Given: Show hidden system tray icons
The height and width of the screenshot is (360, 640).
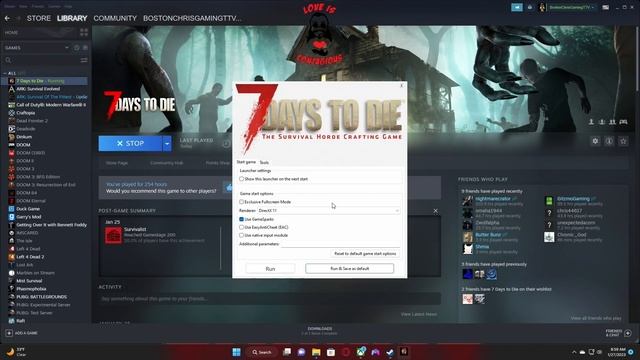Looking at the screenshot, I should point(574,352).
